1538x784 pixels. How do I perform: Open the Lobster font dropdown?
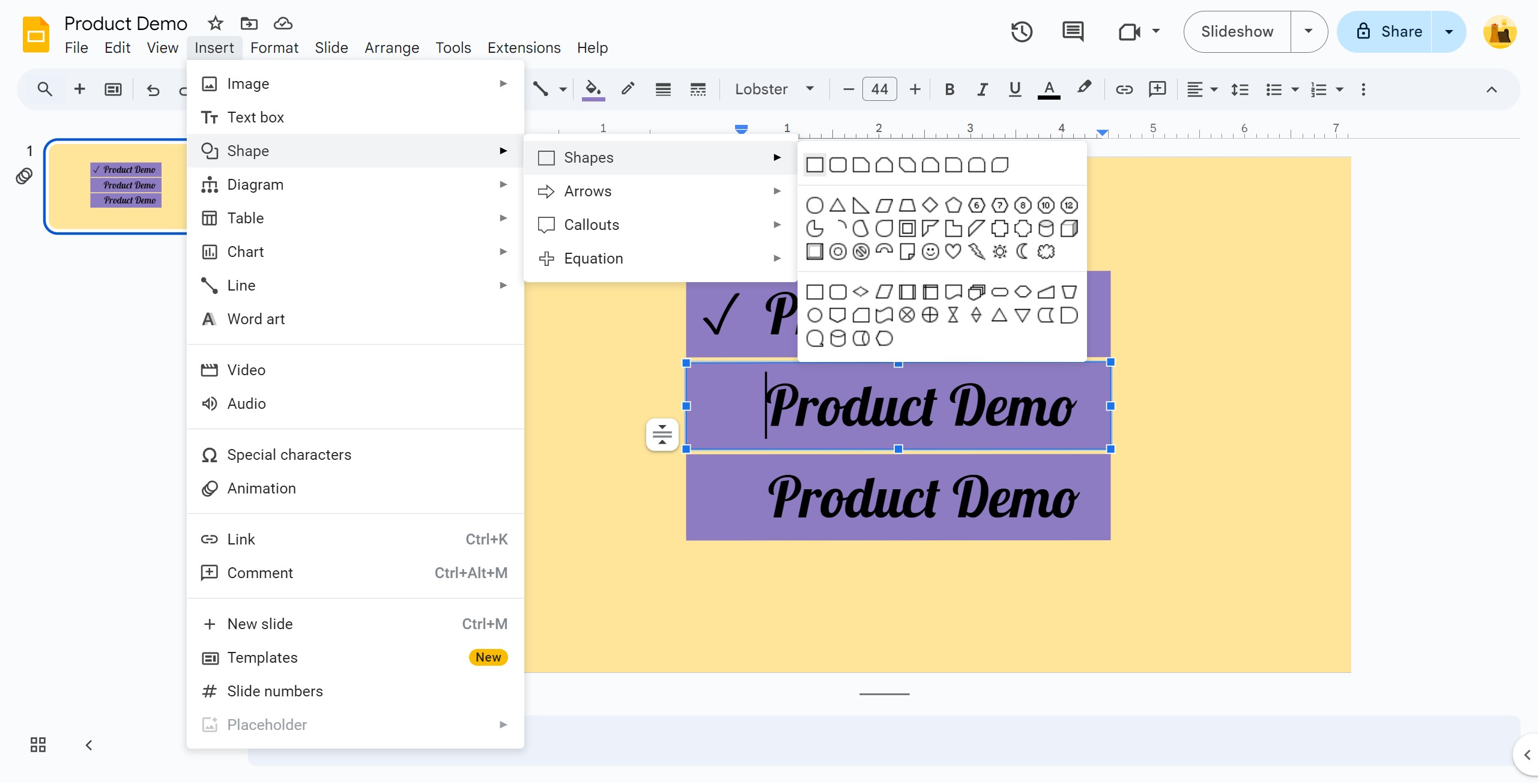coord(774,89)
